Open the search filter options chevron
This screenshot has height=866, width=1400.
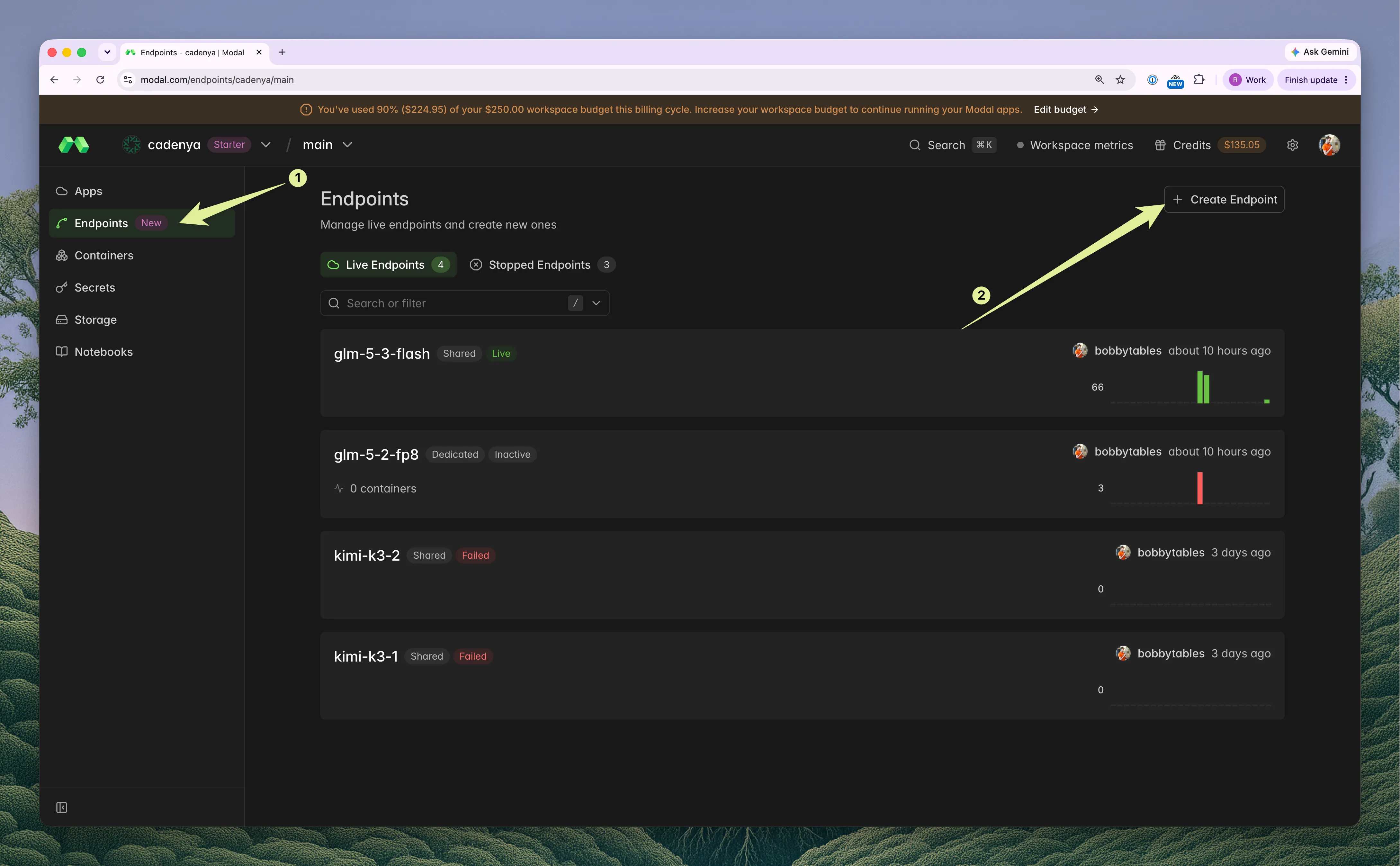point(596,303)
